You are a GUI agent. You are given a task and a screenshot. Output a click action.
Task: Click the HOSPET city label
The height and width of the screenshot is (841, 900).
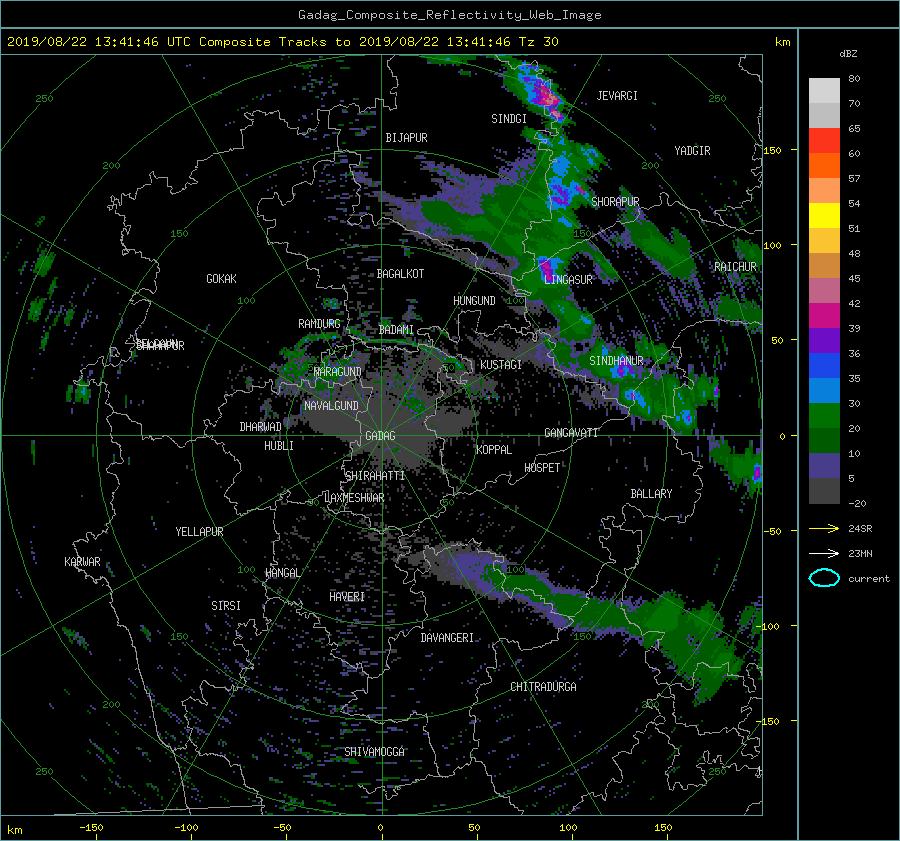pyautogui.click(x=542, y=468)
